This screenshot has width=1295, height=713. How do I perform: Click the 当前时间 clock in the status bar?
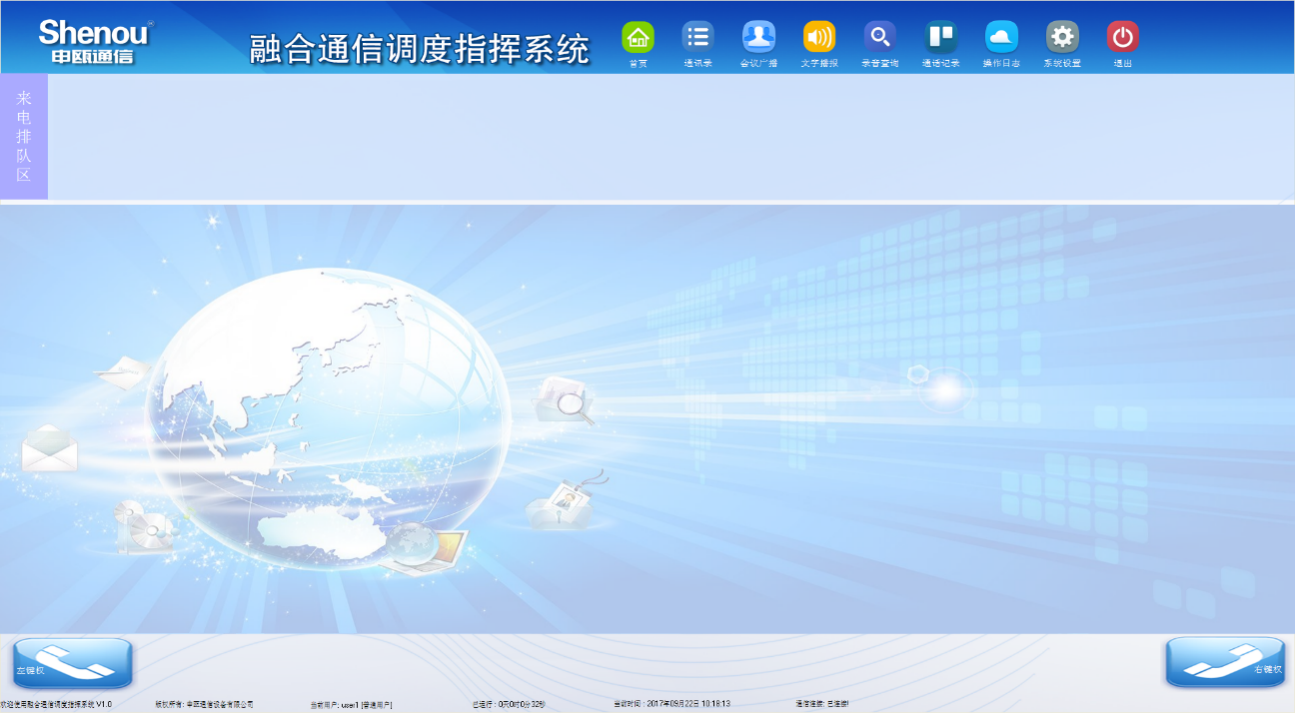[671, 702]
